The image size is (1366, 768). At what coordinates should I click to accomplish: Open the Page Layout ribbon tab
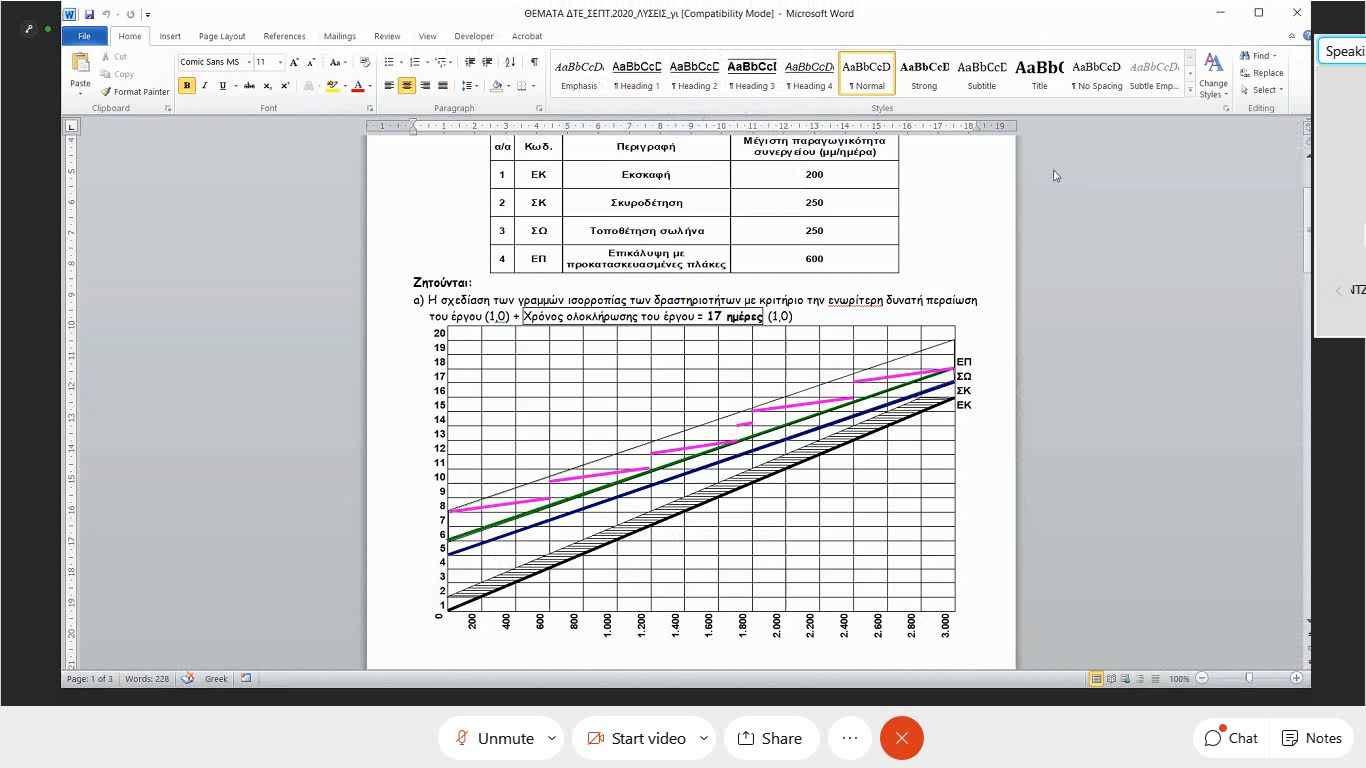(222, 36)
